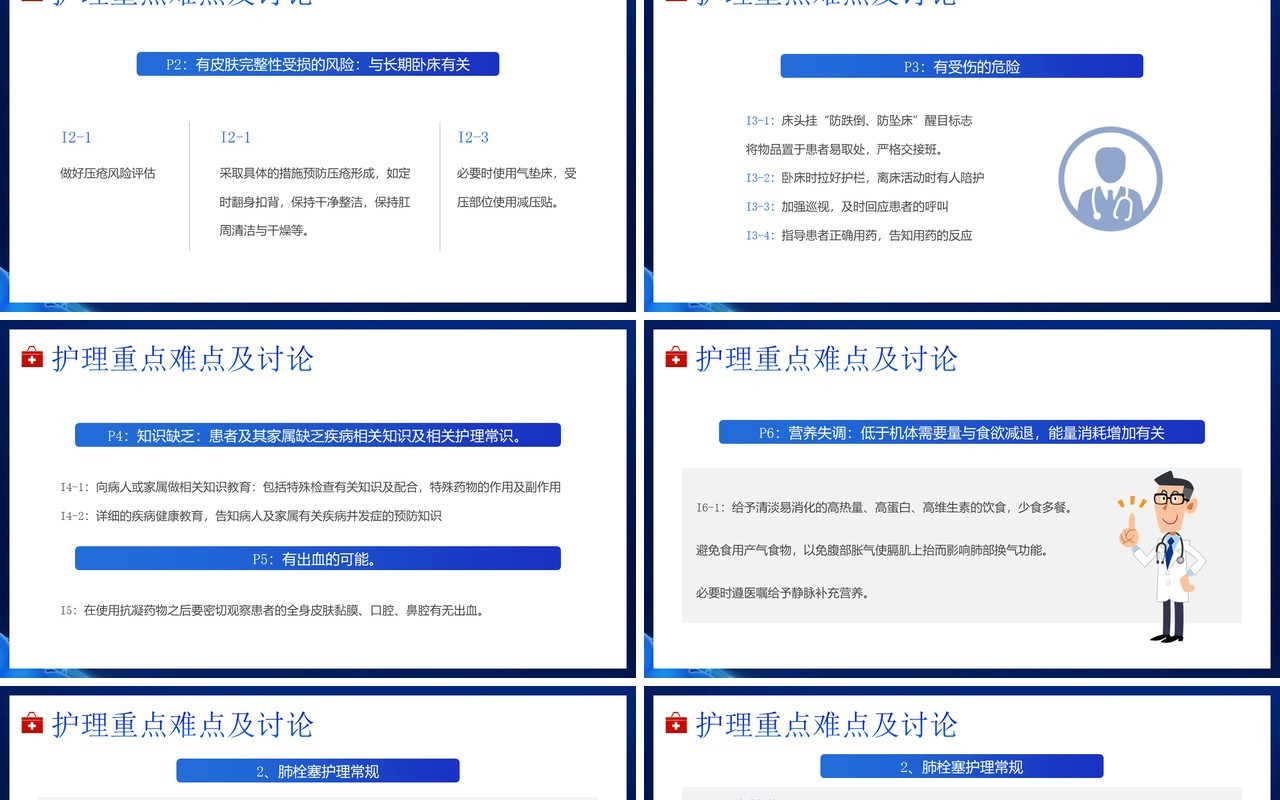1280x800 pixels.
Task: Click the I2-3 column heading
Action: [473, 137]
